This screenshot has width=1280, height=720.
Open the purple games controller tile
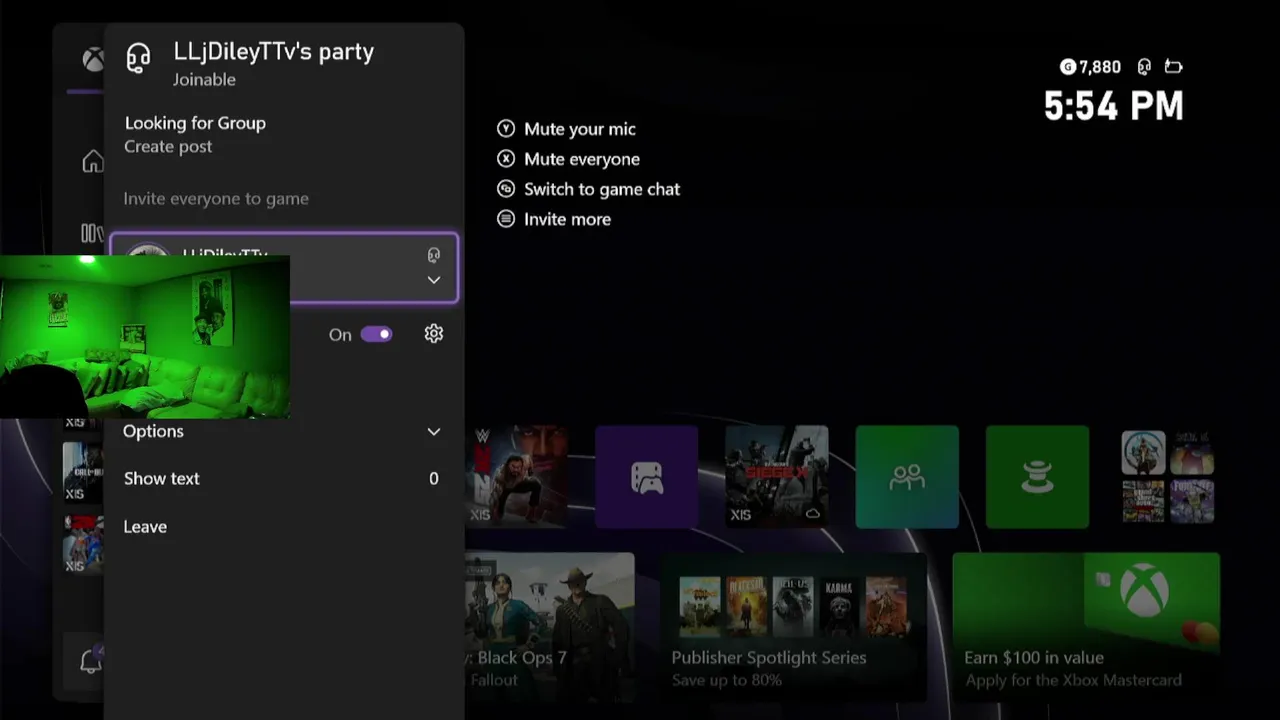(x=647, y=477)
